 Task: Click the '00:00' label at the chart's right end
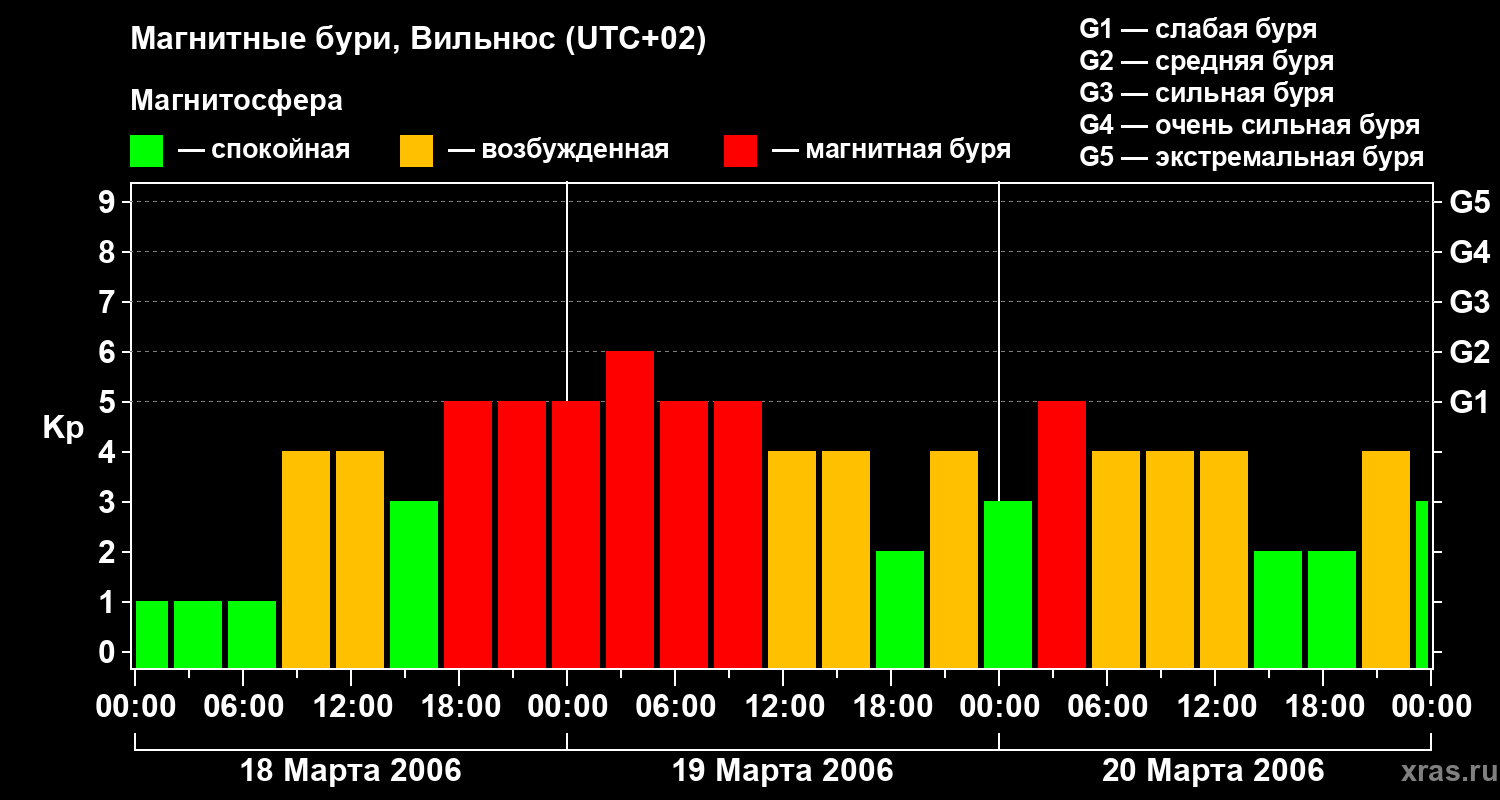click(x=1431, y=707)
